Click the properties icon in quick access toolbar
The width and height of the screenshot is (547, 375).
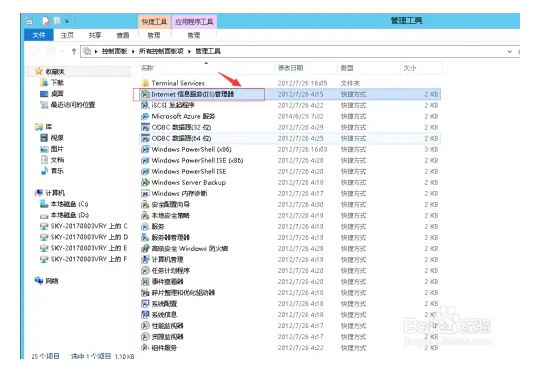tap(46, 21)
